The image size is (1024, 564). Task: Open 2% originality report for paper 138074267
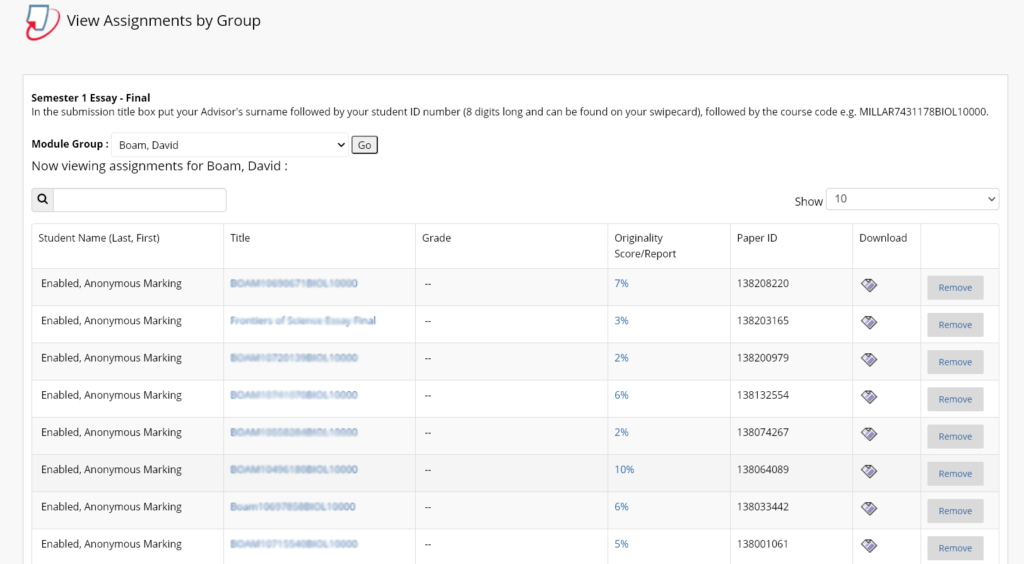[621, 432]
